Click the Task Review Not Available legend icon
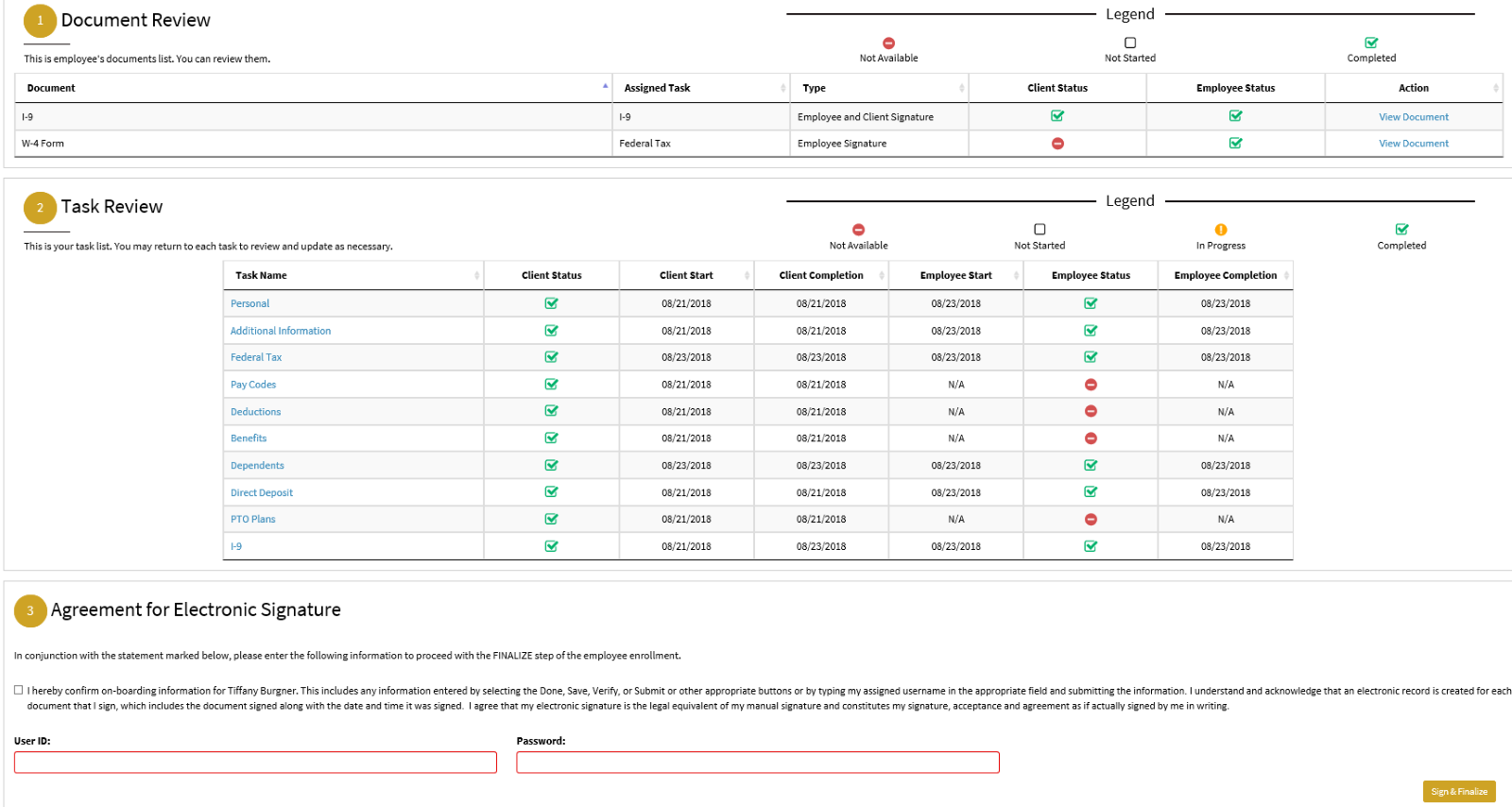This screenshot has height=807, width=1512. pos(858,230)
